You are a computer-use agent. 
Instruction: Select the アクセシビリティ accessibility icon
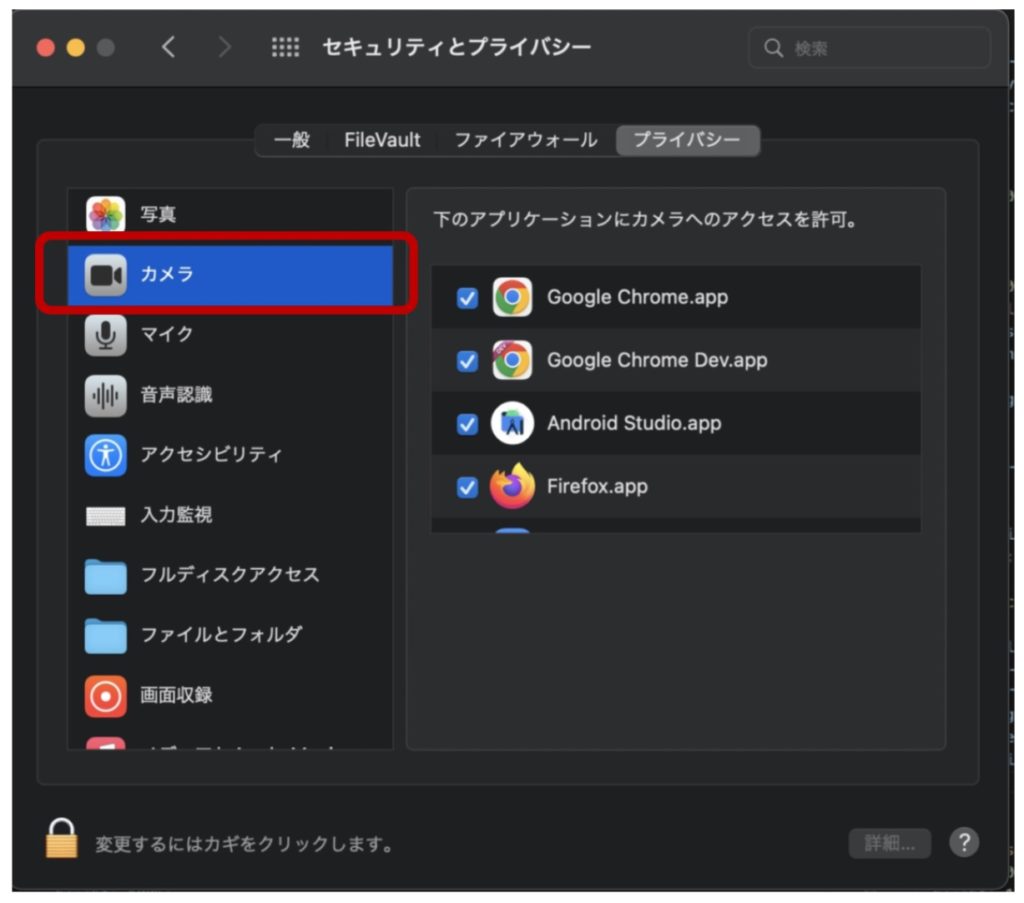[x=106, y=455]
